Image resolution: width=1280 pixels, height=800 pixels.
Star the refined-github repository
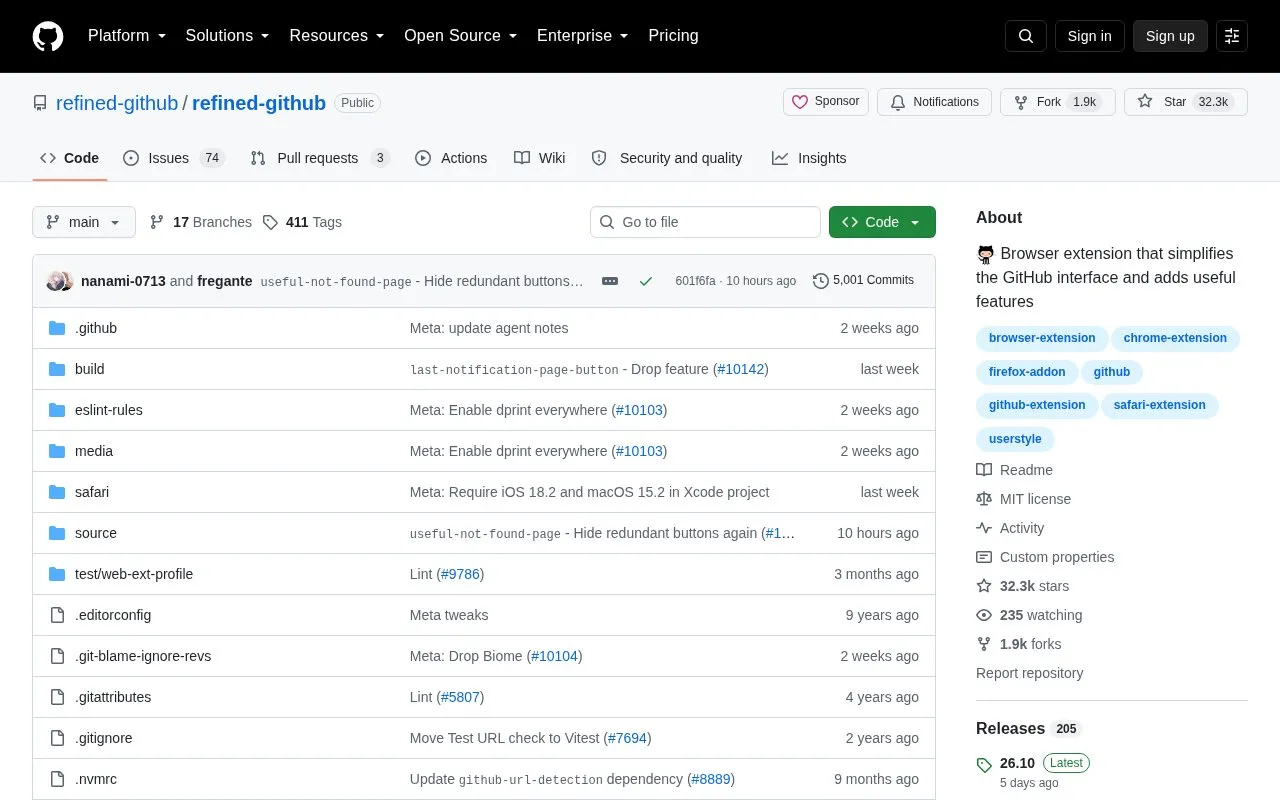coord(1186,102)
